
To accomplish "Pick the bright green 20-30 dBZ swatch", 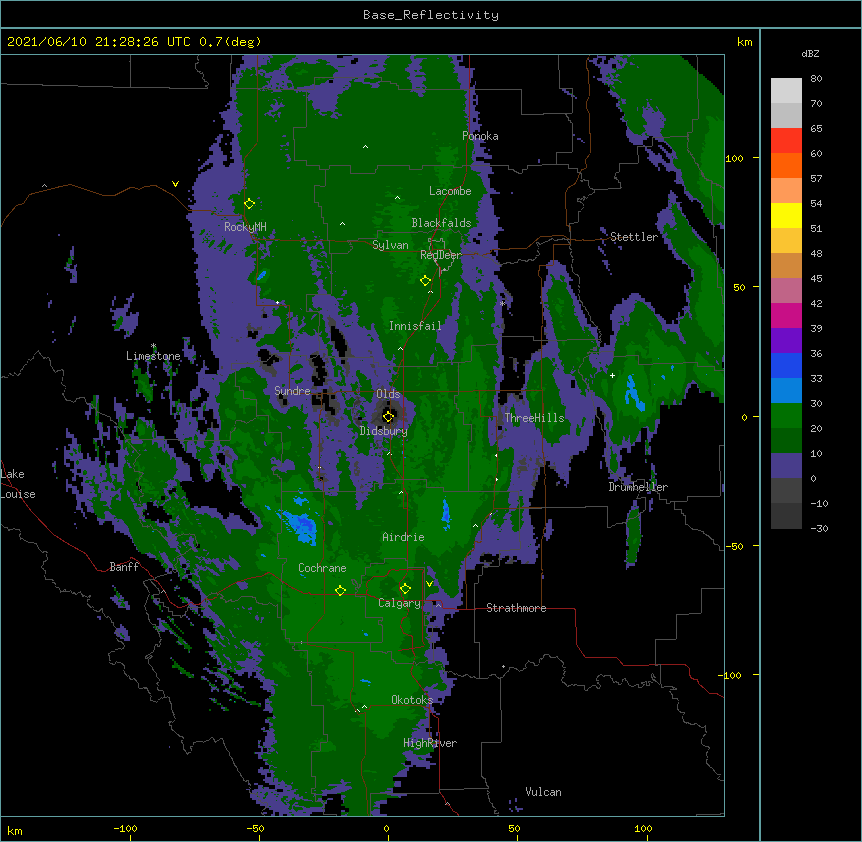I will 786,416.
